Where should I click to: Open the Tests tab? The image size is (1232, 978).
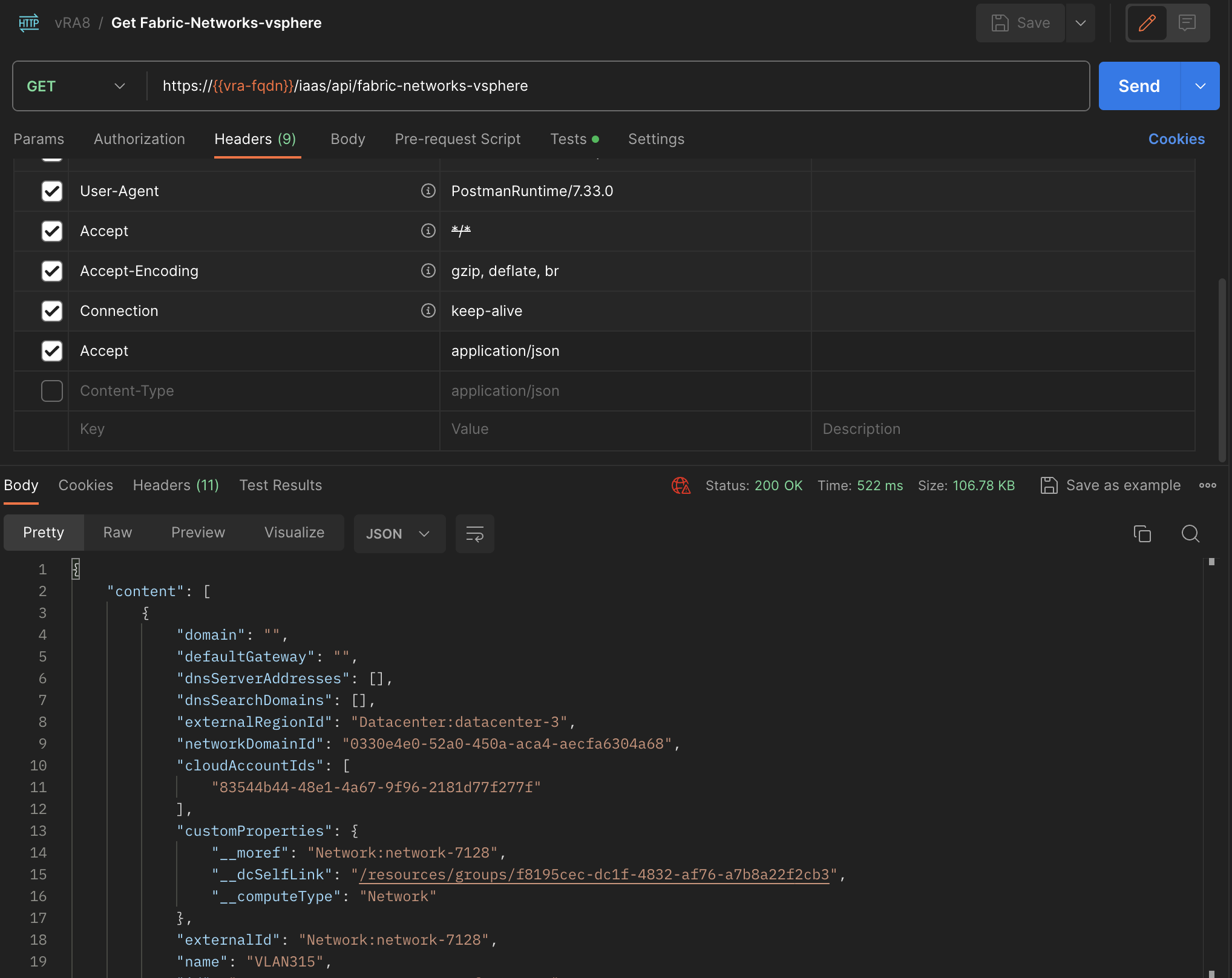click(574, 139)
